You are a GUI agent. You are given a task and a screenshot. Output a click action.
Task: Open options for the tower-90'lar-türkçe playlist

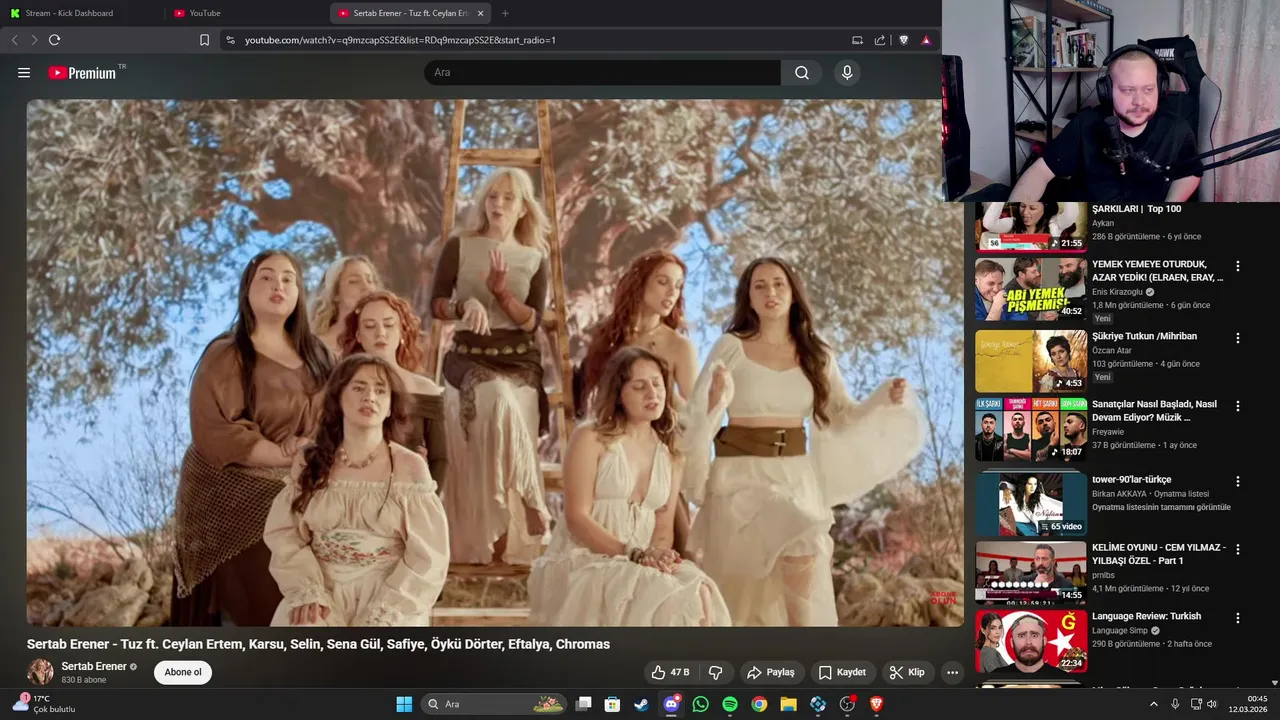[1238, 482]
